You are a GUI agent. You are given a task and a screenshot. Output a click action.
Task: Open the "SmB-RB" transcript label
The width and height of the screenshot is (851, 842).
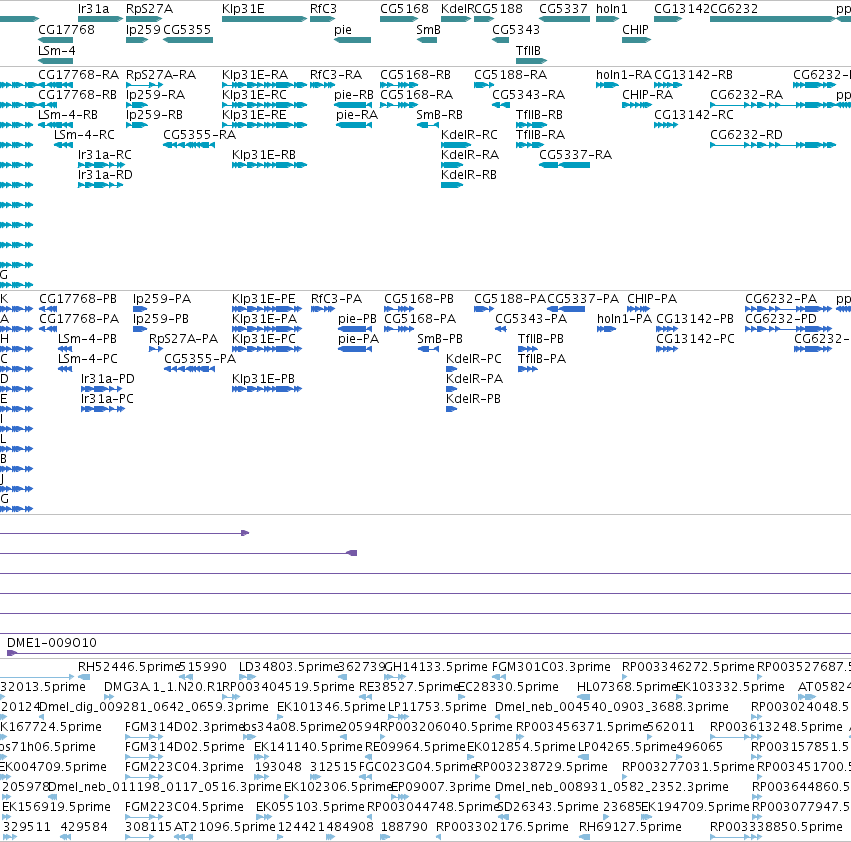click(439, 115)
